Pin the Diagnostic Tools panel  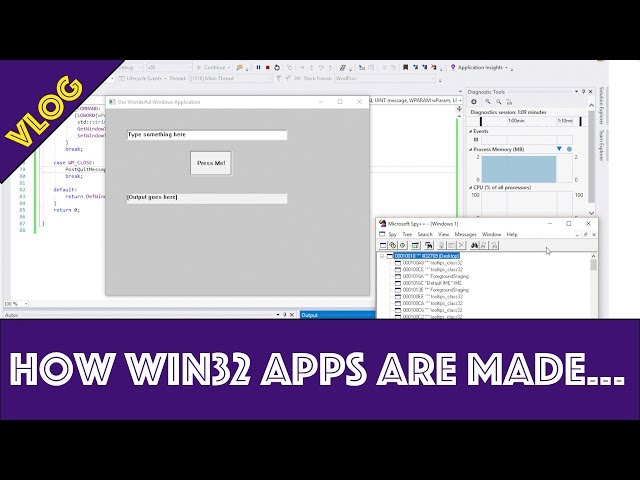point(583,92)
